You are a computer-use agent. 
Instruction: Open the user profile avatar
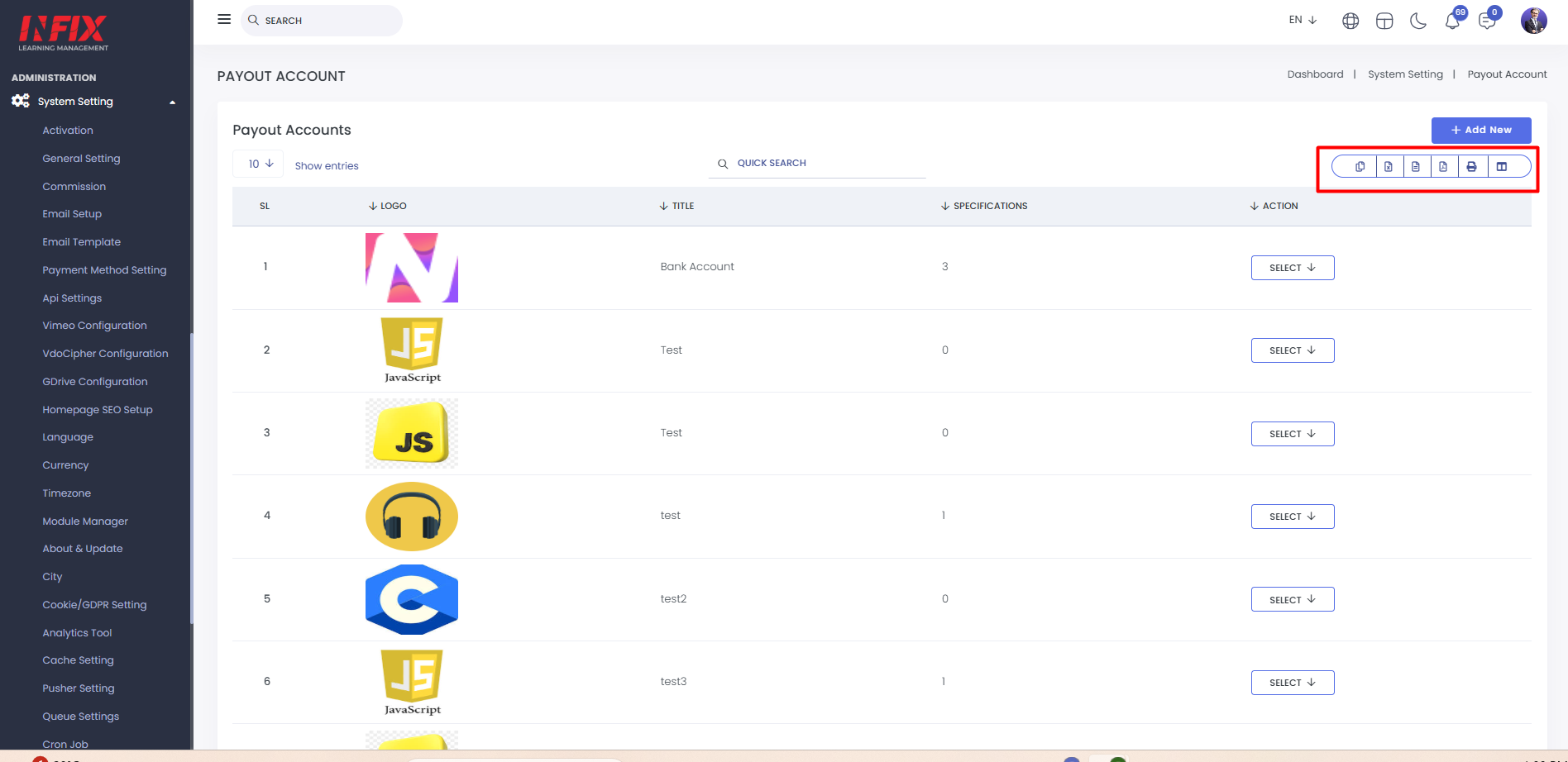pyautogui.click(x=1534, y=20)
